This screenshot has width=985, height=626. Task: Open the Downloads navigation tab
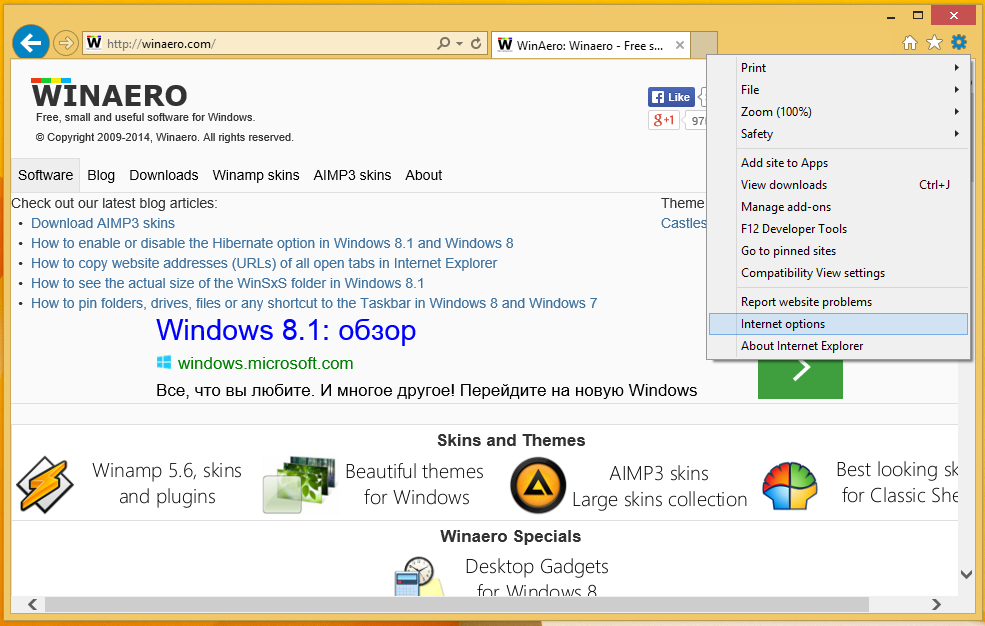click(164, 175)
